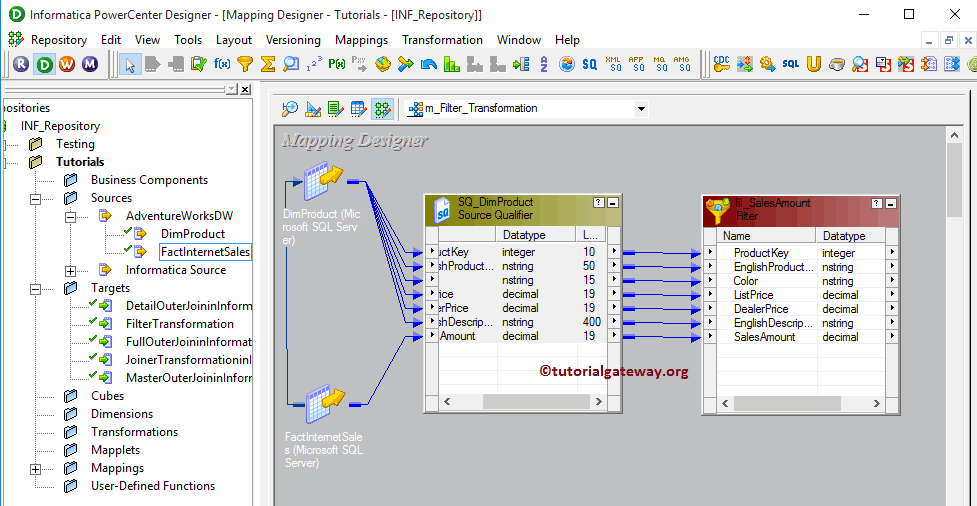Toggle the pointer selection tool

click(x=130, y=64)
